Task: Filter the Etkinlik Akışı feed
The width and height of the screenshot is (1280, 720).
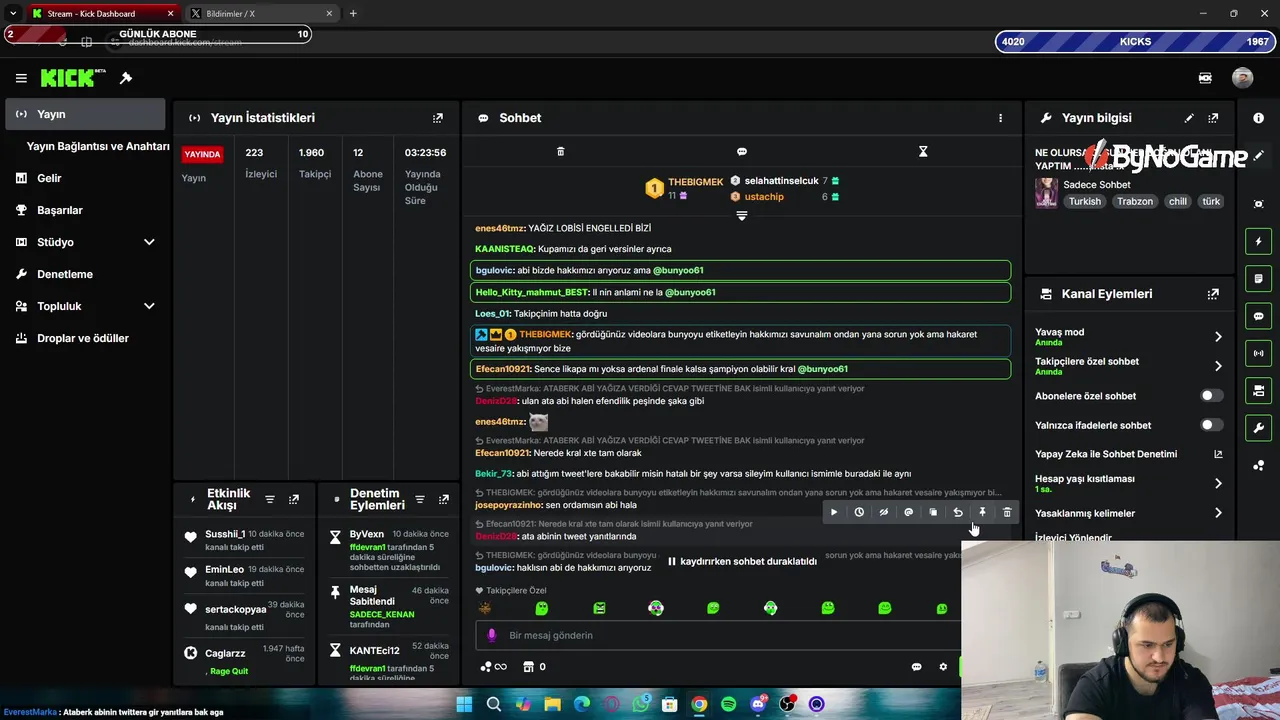Action: tap(270, 499)
